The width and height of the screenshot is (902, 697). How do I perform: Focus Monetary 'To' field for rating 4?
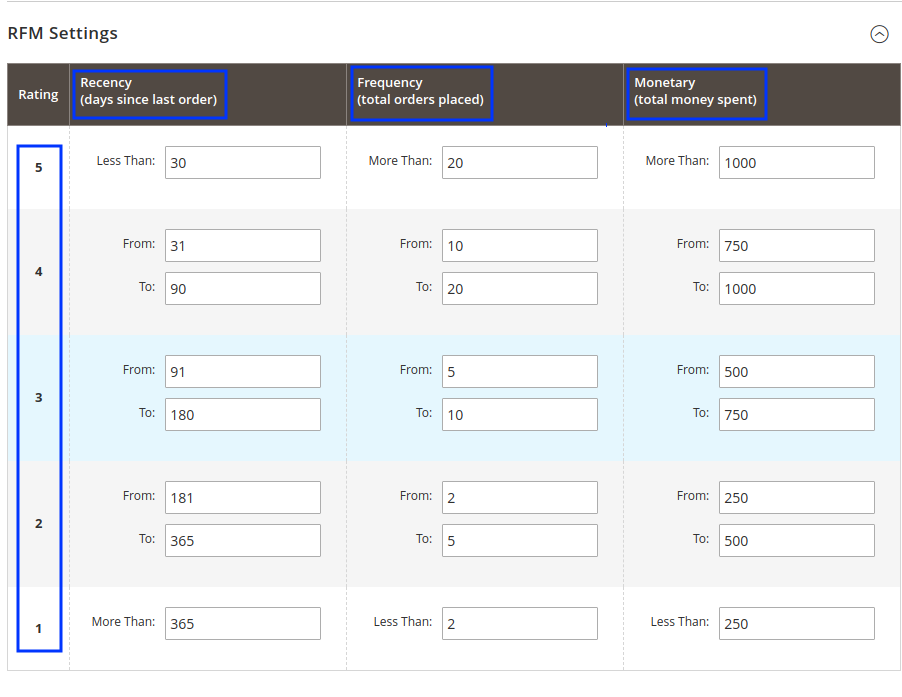(x=796, y=289)
